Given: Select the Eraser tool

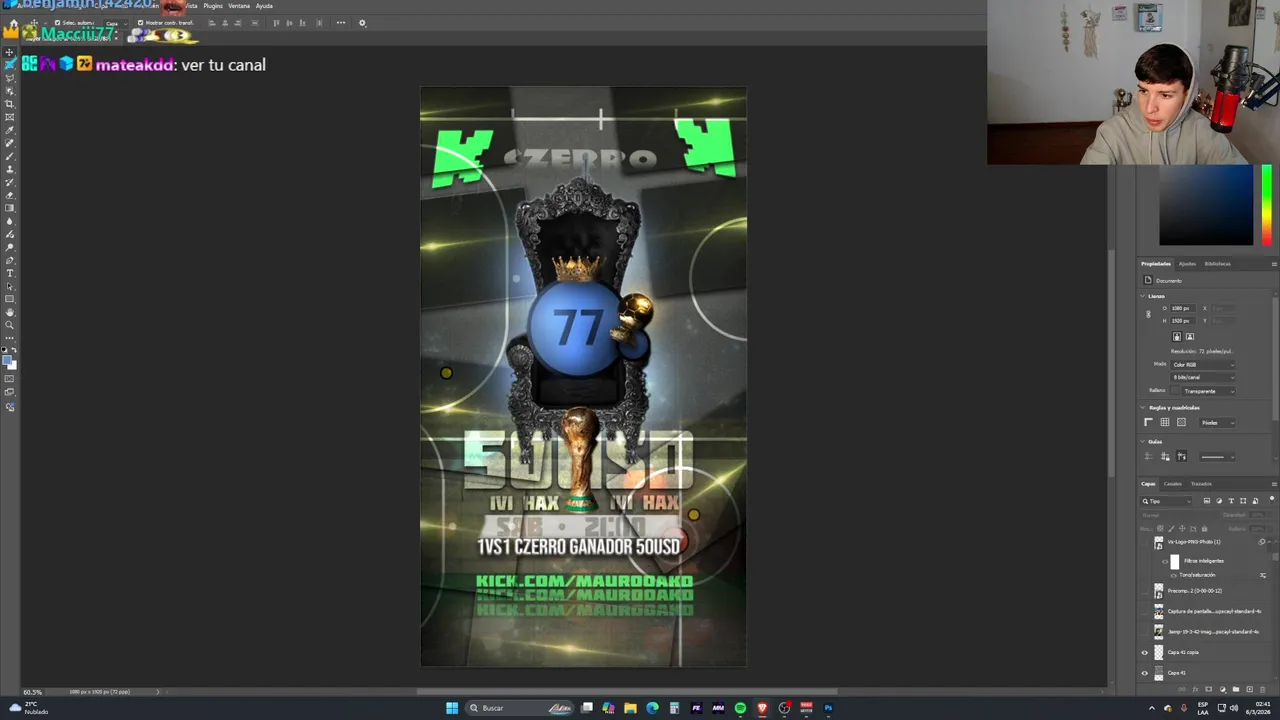Looking at the screenshot, I should (x=10, y=195).
